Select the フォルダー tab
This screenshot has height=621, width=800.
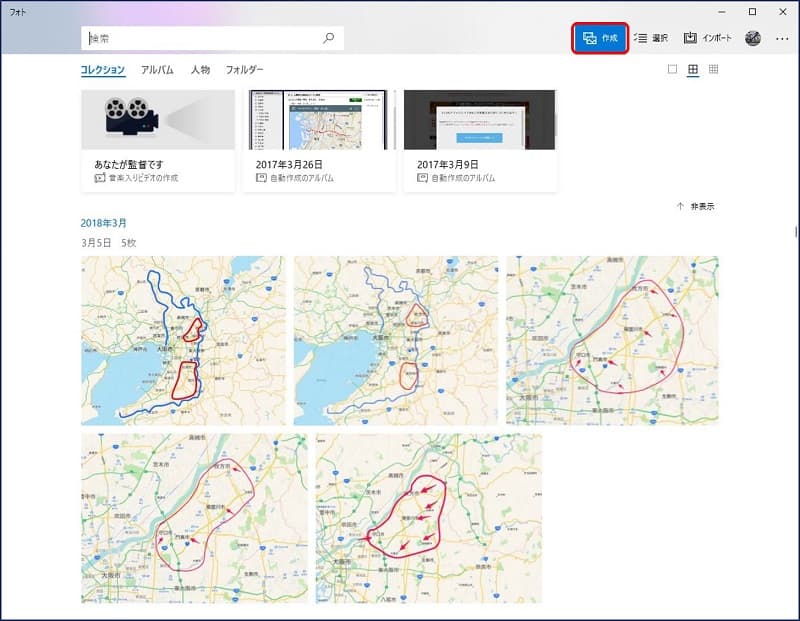point(245,70)
